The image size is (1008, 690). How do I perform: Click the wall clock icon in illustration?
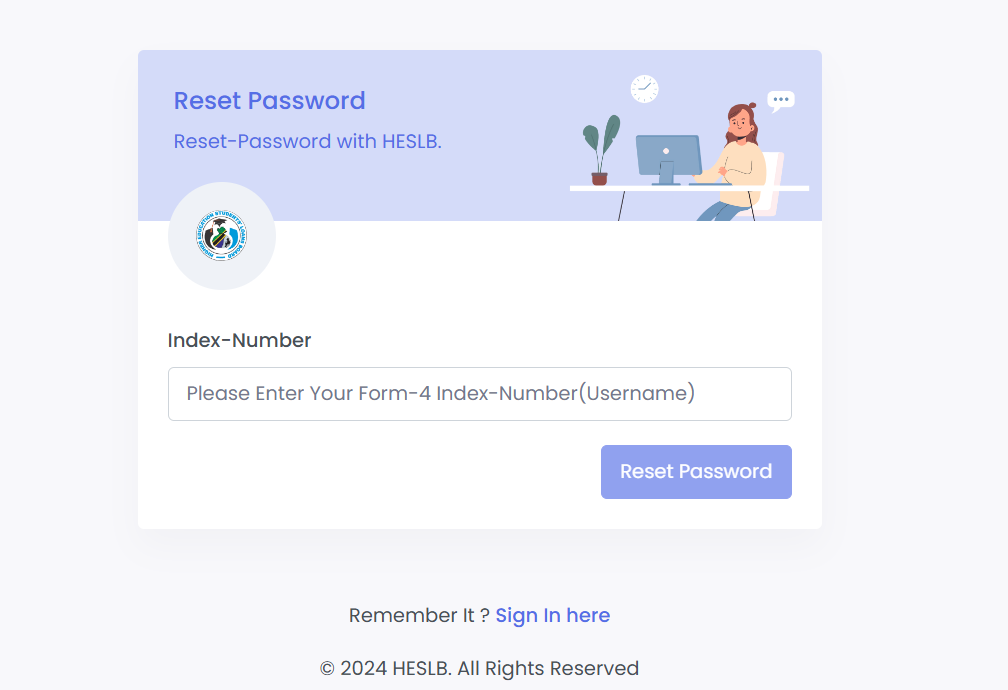pyautogui.click(x=644, y=89)
